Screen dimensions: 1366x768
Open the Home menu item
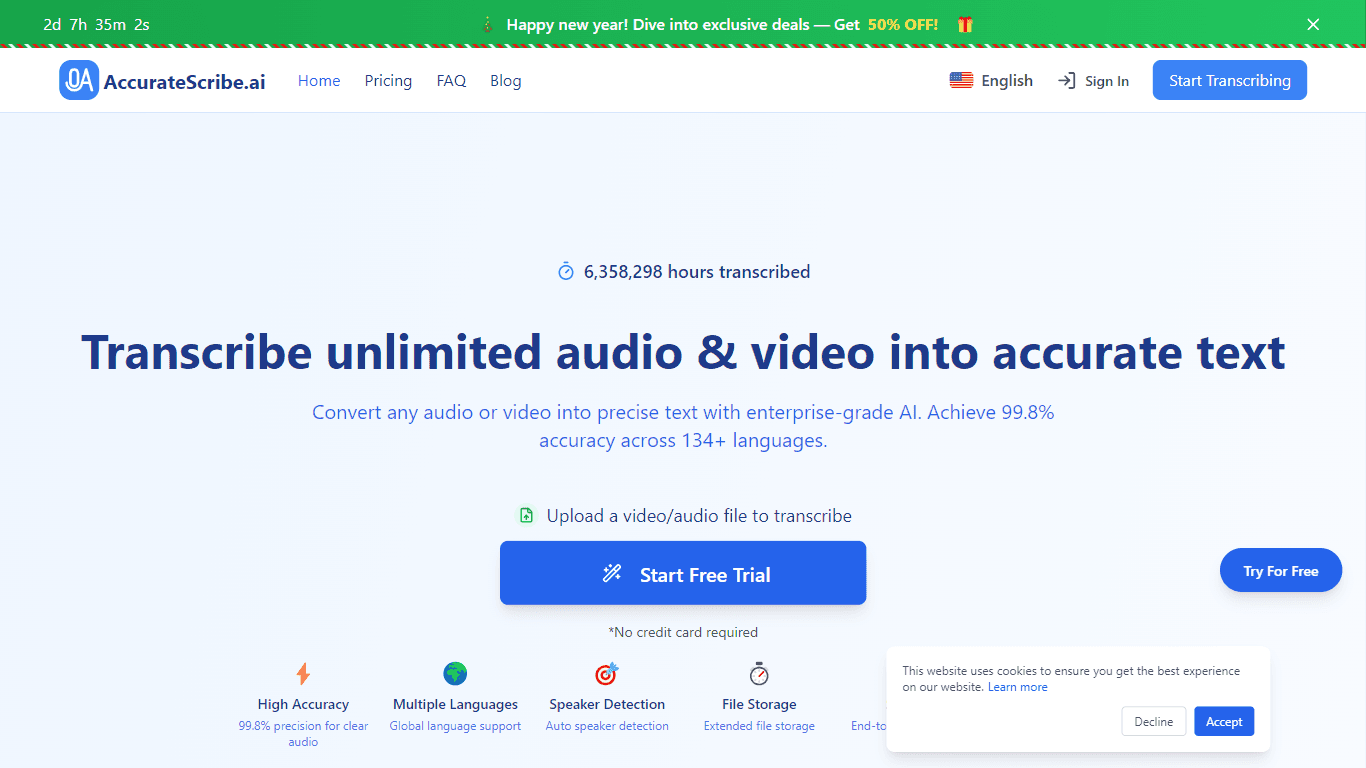click(x=319, y=80)
